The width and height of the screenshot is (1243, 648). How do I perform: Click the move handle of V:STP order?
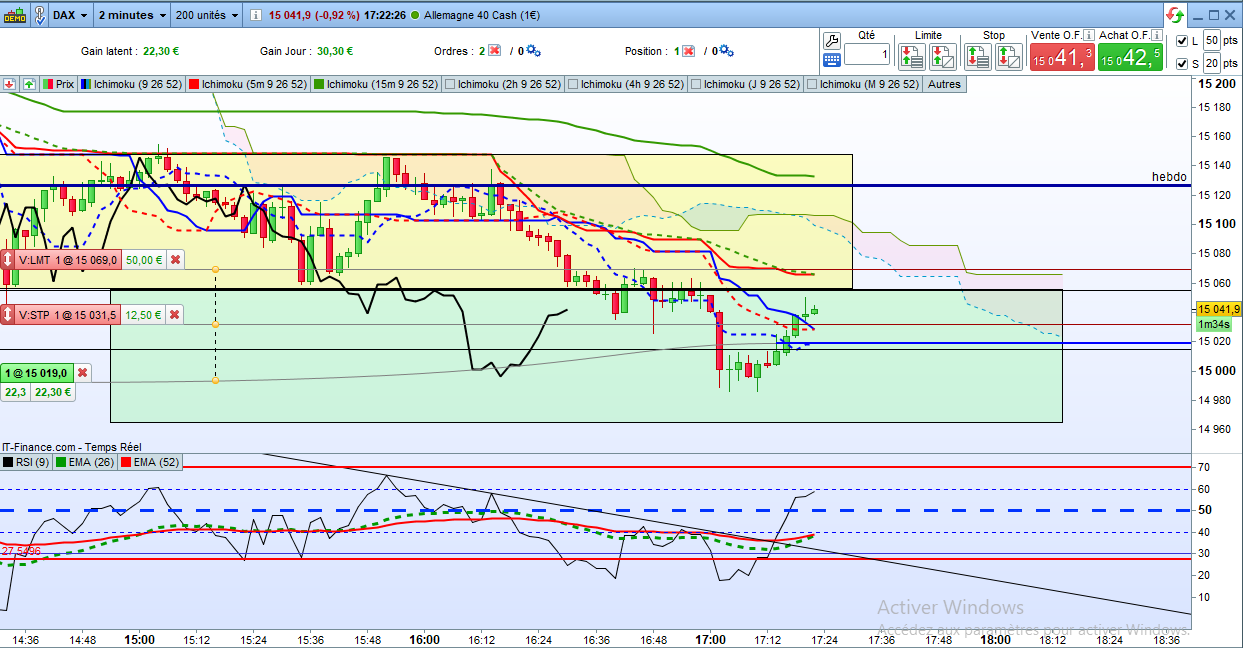(x=9, y=315)
